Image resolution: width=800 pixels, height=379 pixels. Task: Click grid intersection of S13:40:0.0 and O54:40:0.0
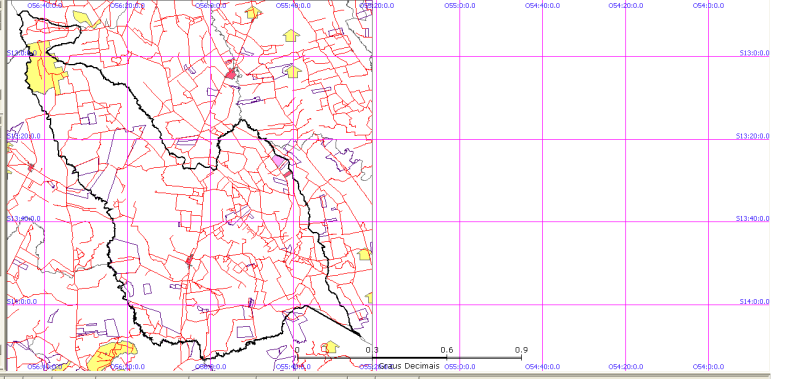tap(542, 222)
